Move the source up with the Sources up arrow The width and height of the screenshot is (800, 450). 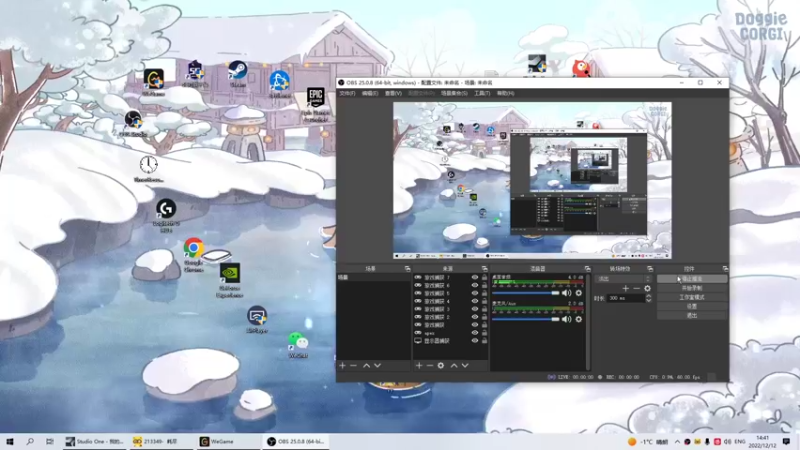tap(454, 365)
